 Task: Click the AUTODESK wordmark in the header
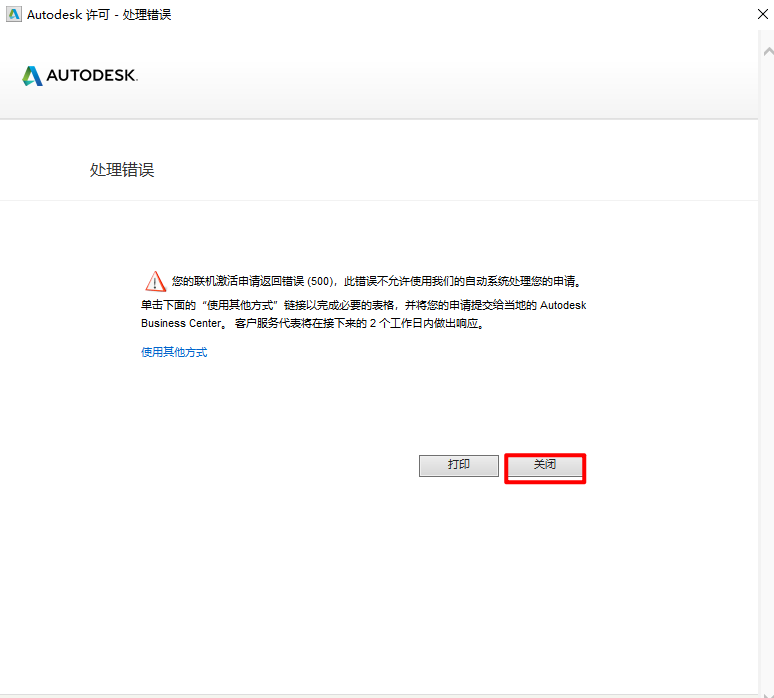coord(92,76)
